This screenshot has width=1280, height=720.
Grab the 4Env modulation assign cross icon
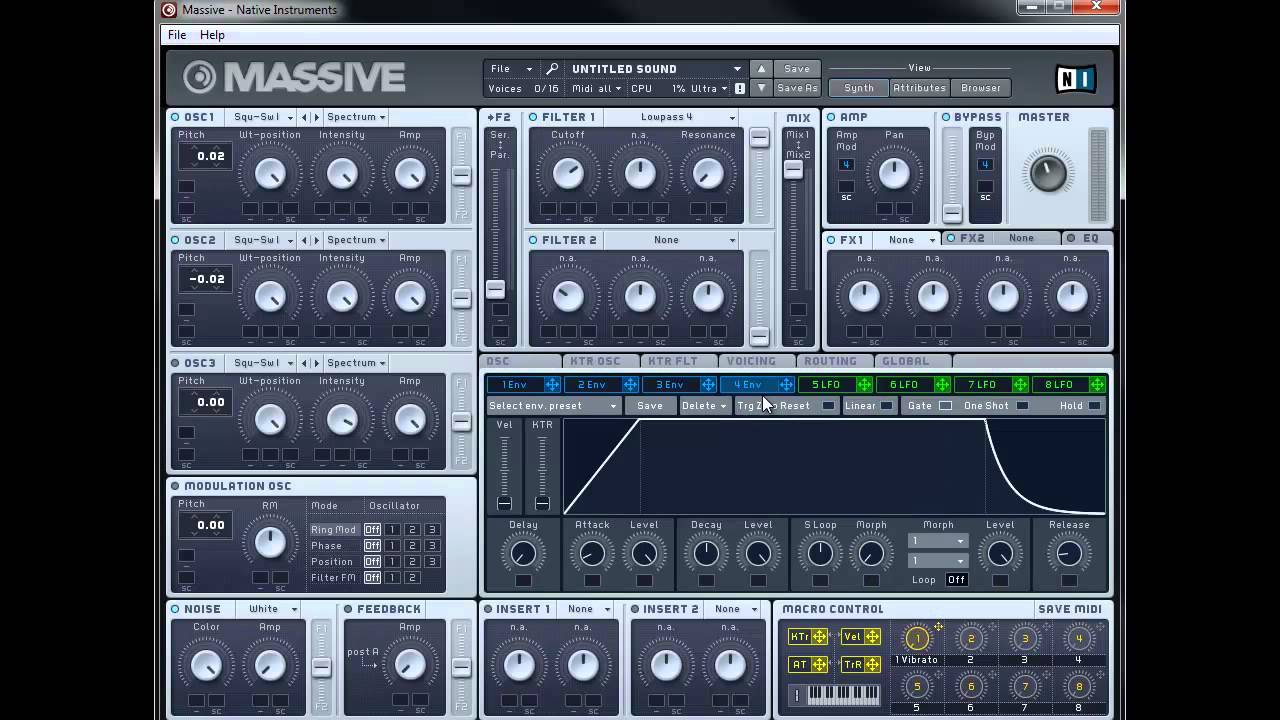pyautogui.click(x=786, y=385)
